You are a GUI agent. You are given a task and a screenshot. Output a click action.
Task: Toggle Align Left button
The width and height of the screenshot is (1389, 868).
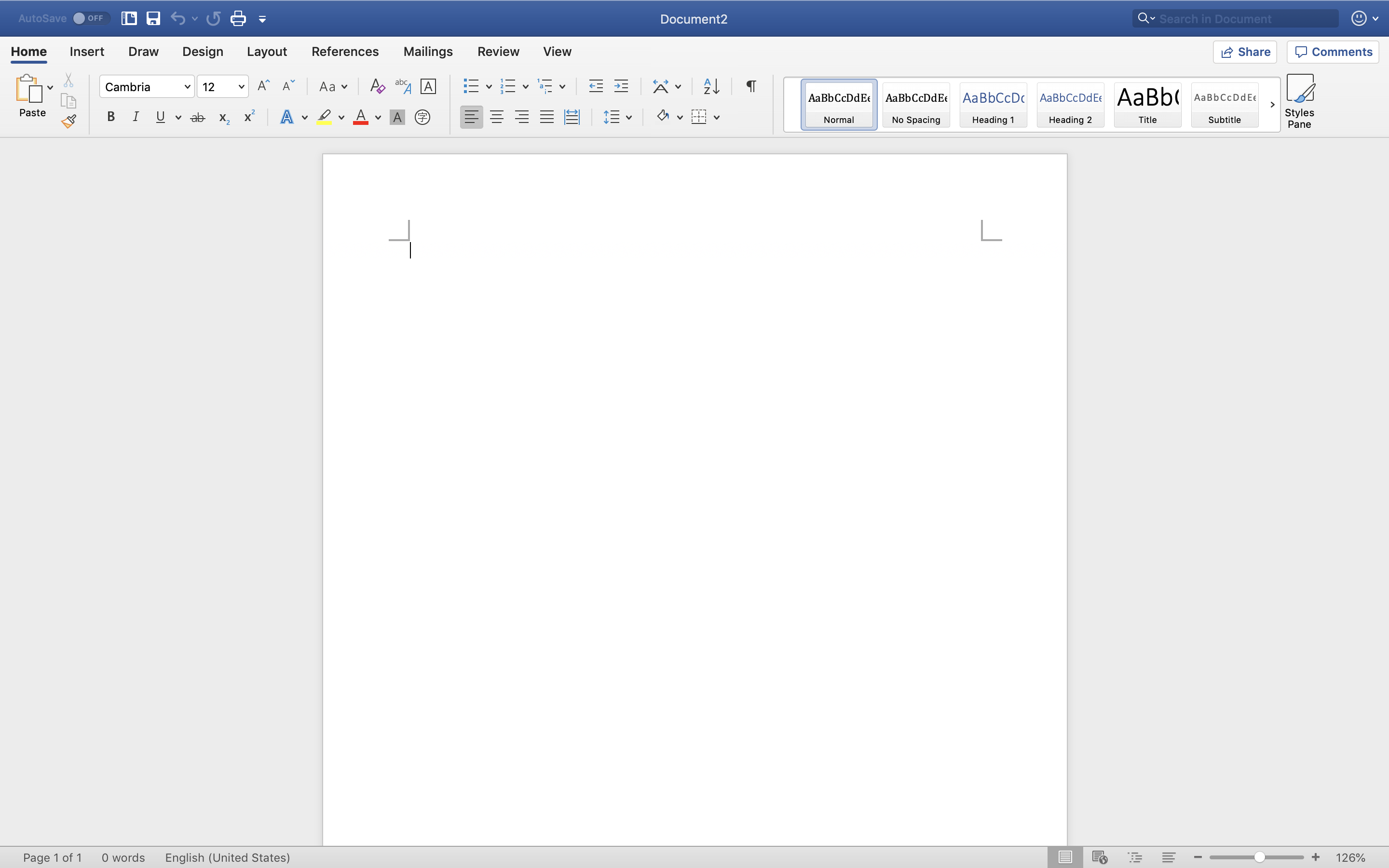click(x=471, y=117)
